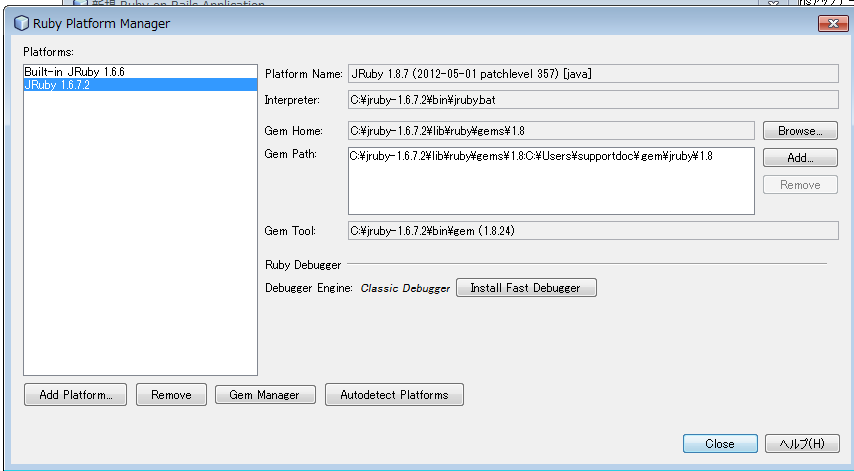The width and height of the screenshot is (854, 471).
Task: Click the Gem Home path field
Action: pos(551,131)
